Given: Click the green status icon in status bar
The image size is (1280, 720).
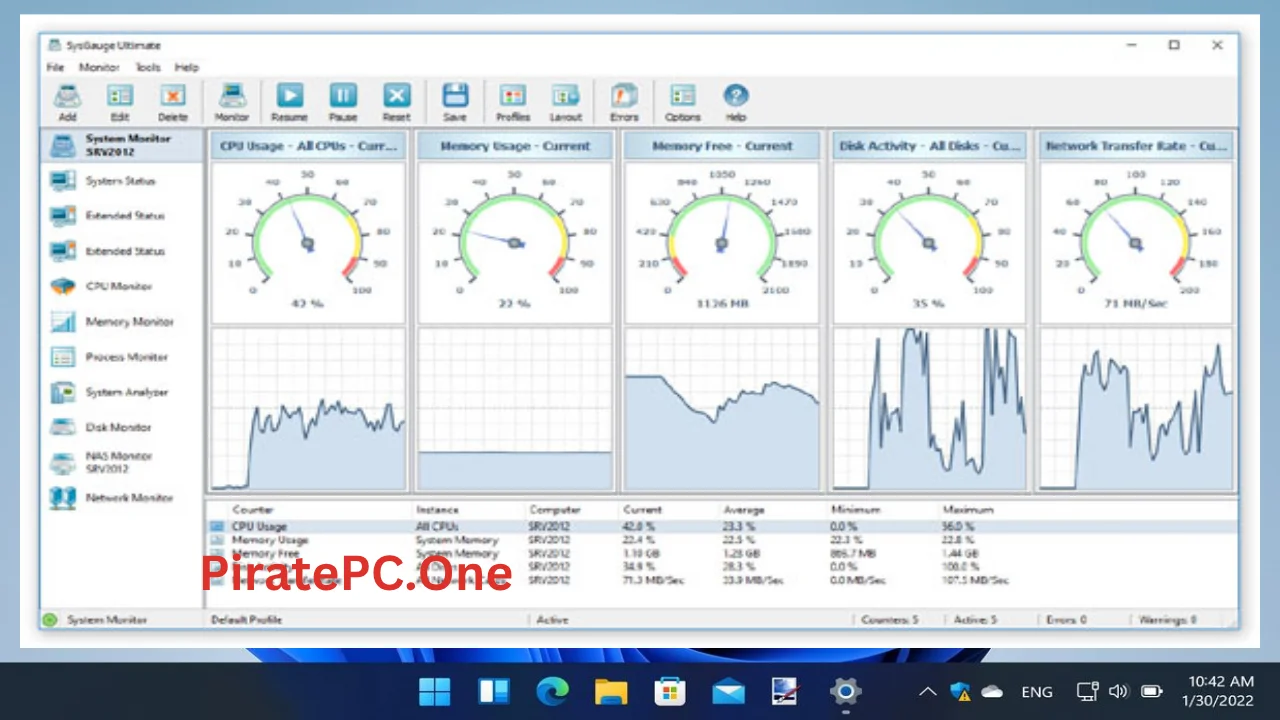Looking at the screenshot, I should click(x=50, y=620).
